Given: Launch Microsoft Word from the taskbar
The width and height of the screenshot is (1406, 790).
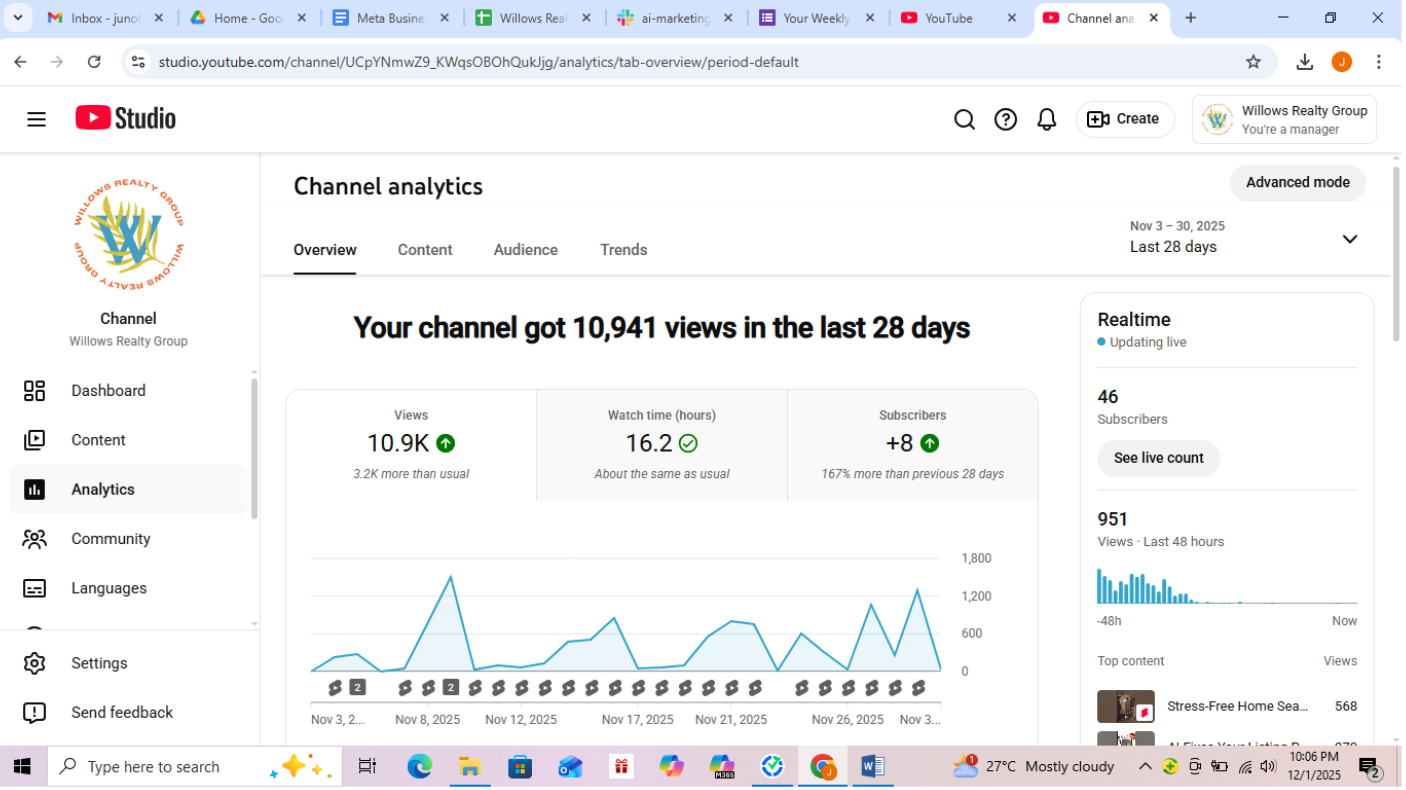Looking at the screenshot, I should click(x=872, y=766).
